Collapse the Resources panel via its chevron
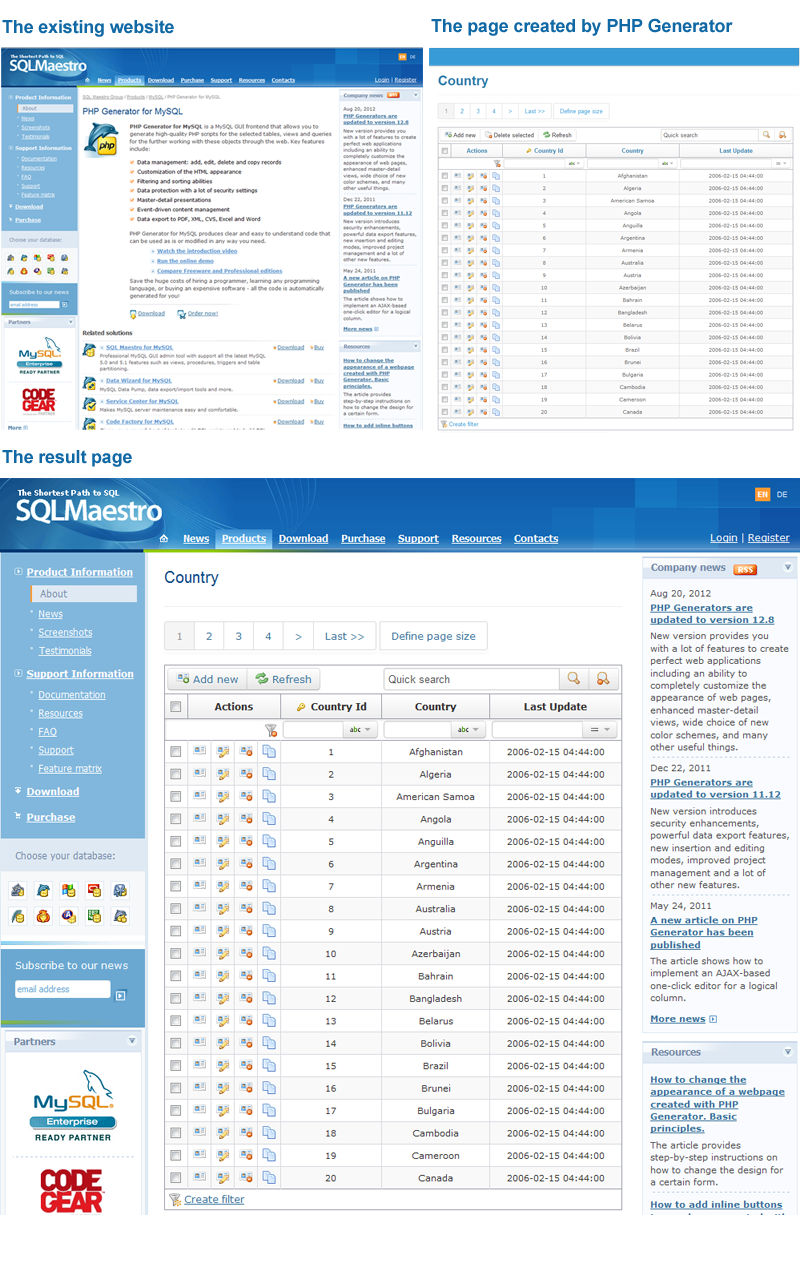The image size is (800, 1276). click(786, 1051)
